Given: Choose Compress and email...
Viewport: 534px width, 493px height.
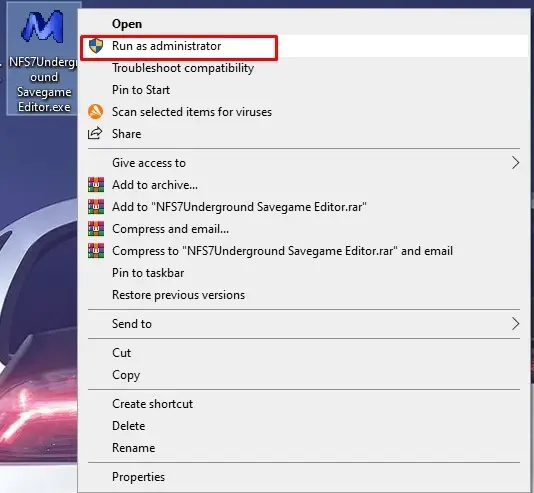Looking at the screenshot, I should click(303, 229).
